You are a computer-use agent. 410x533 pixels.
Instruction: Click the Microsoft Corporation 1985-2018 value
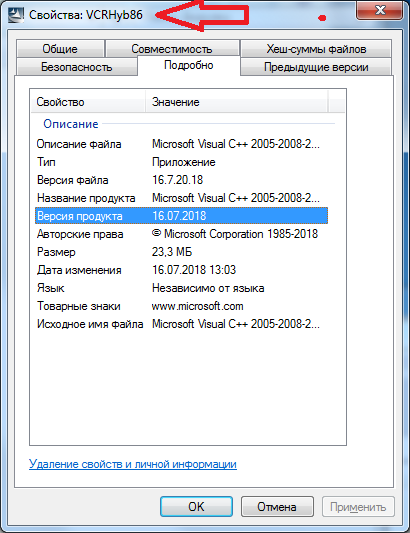coord(235,234)
